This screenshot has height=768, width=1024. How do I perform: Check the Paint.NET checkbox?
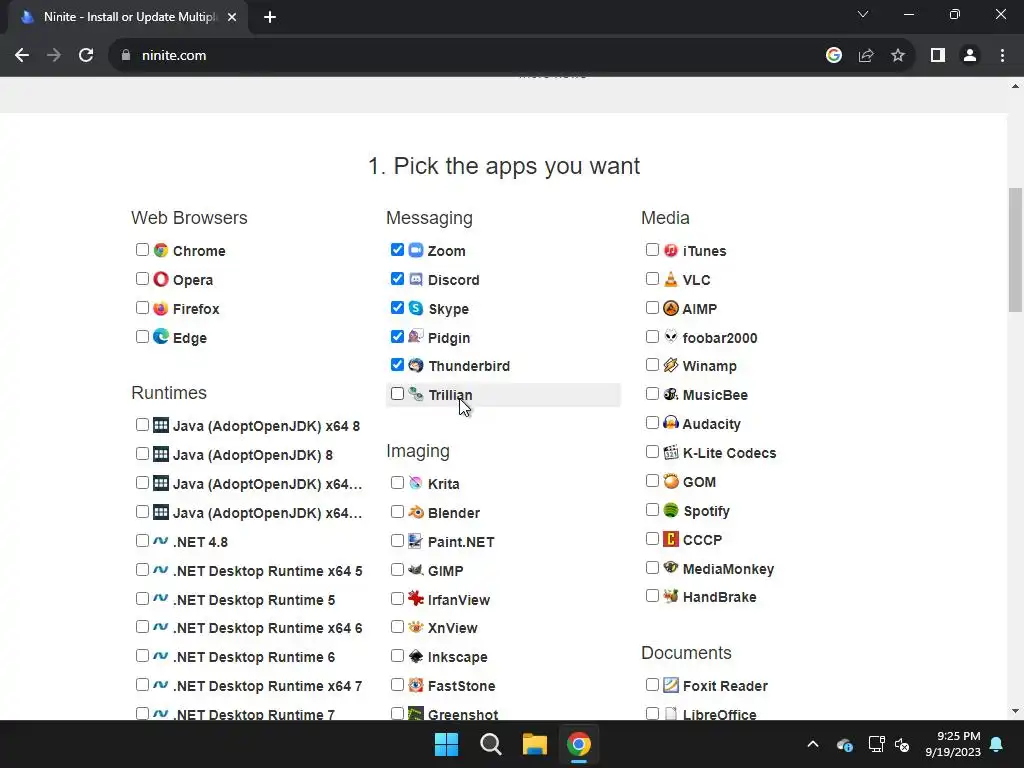(397, 541)
